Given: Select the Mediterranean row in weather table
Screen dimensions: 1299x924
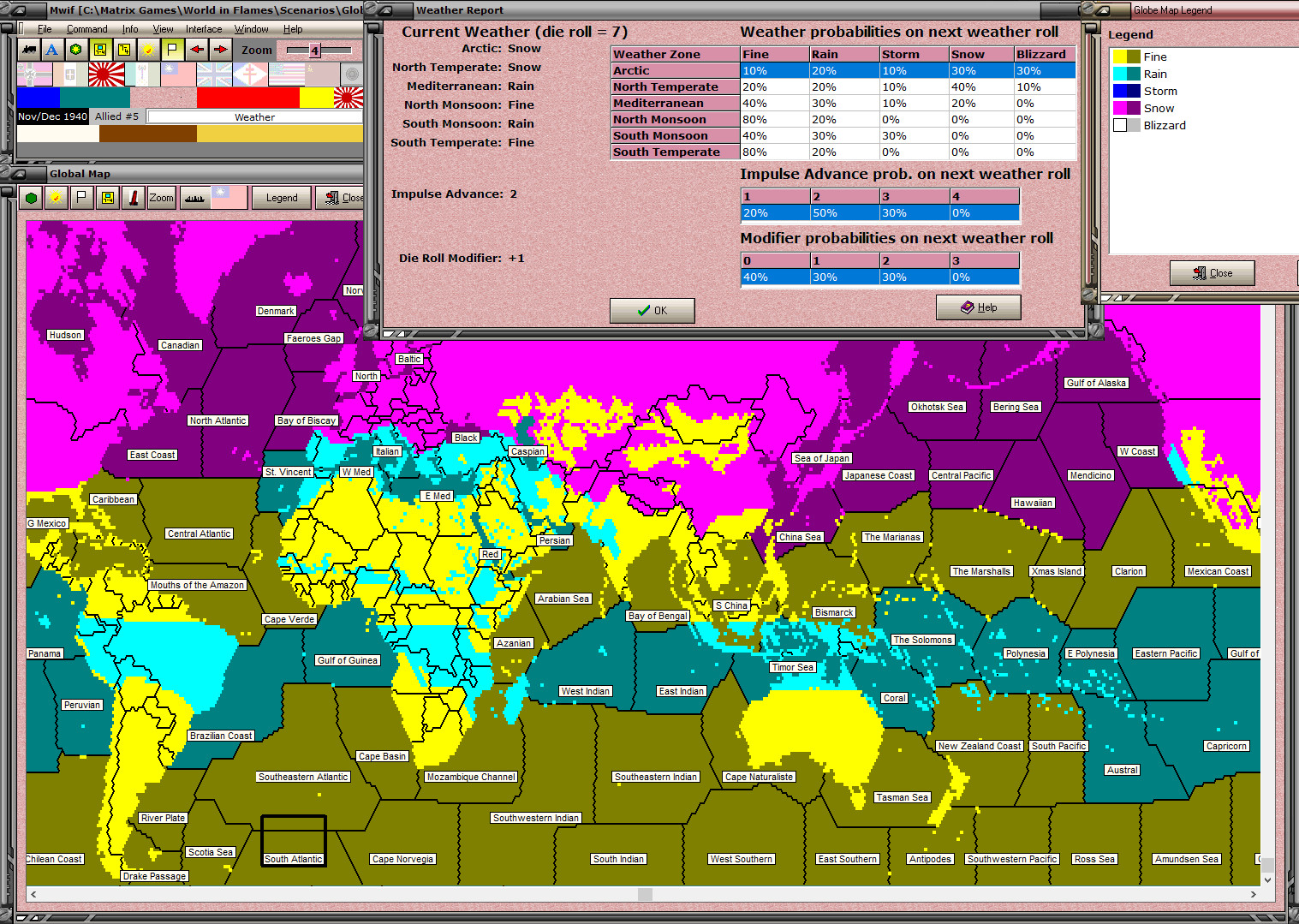Looking at the screenshot, I should (843, 104).
